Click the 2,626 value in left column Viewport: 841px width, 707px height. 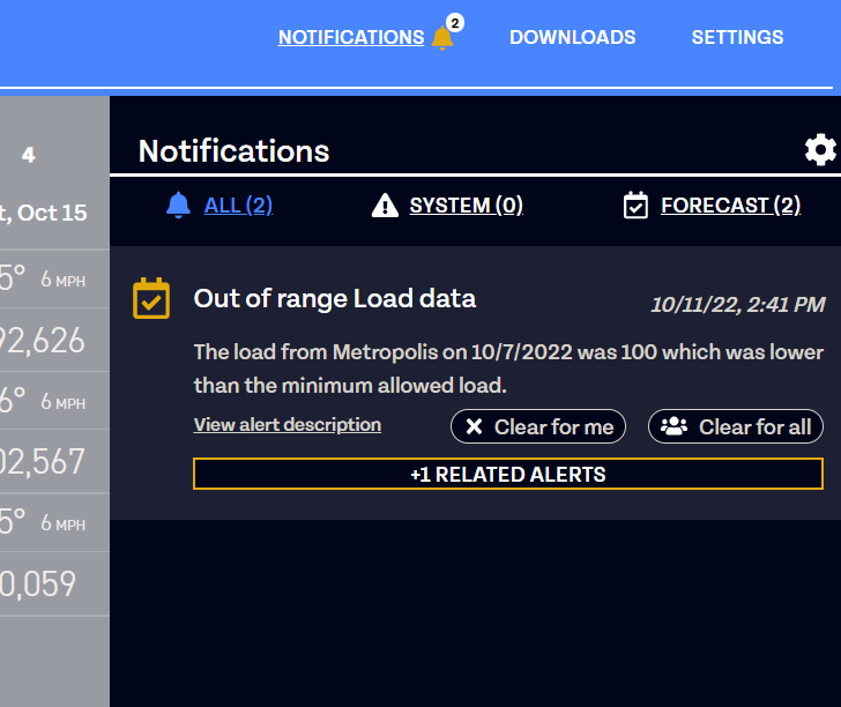(x=42, y=340)
